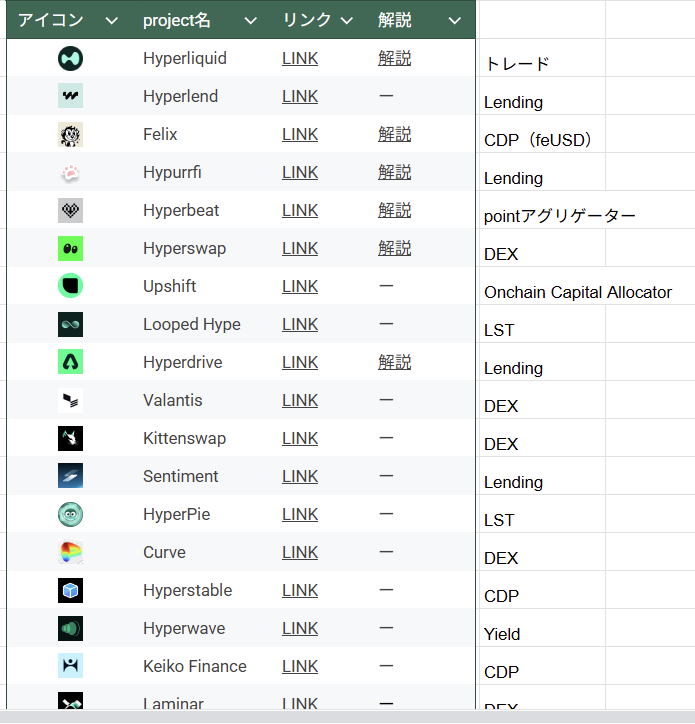Open the Hyperswap LINK

point(300,248)
